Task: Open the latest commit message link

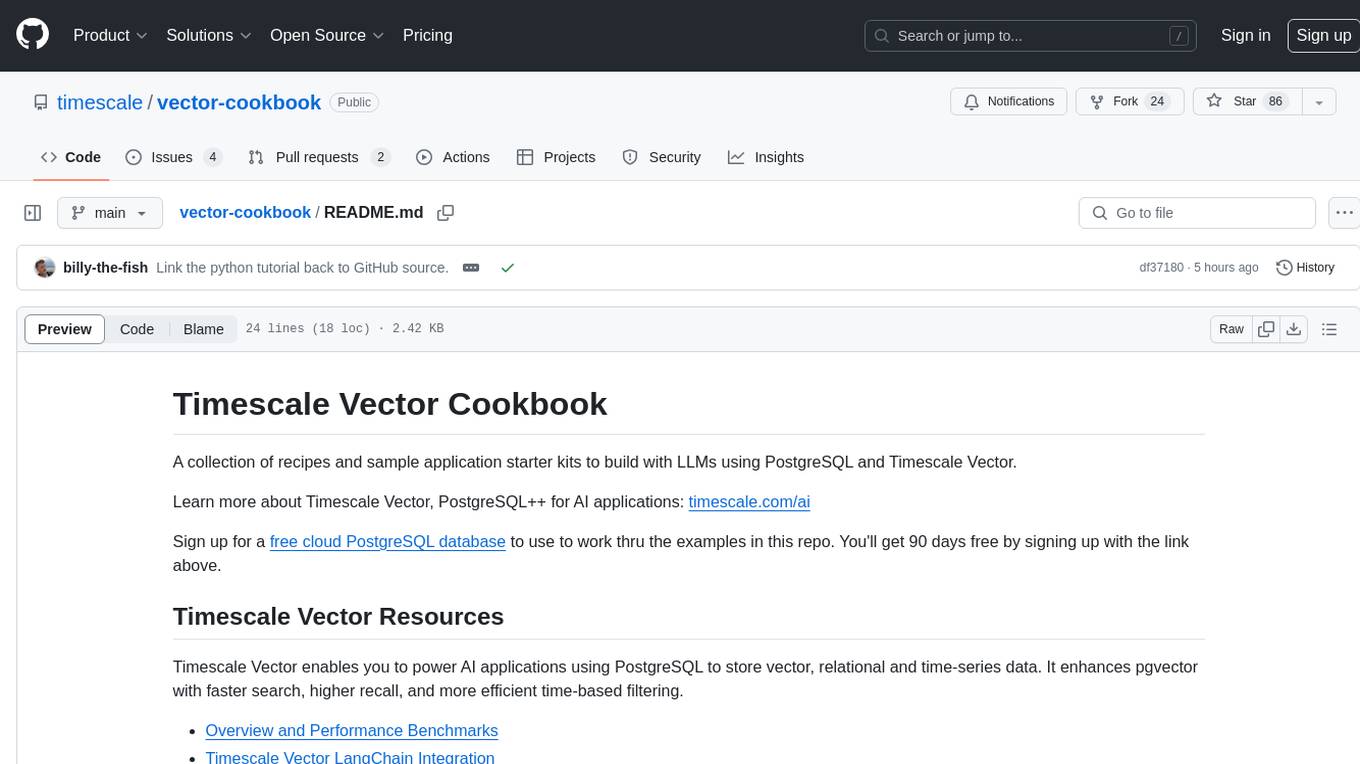Action: [x=302, y=267]
